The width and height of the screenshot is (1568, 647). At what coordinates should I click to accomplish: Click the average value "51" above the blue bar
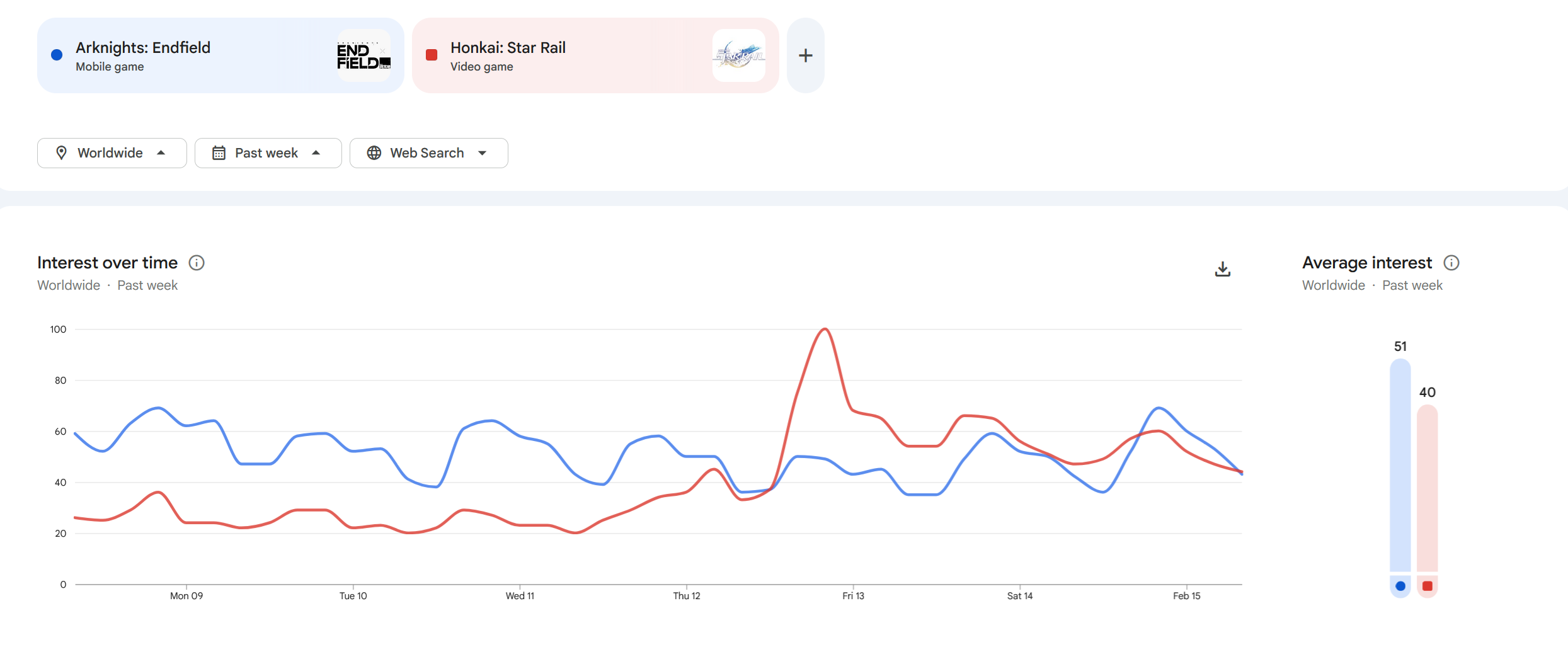click(1400, 346)
